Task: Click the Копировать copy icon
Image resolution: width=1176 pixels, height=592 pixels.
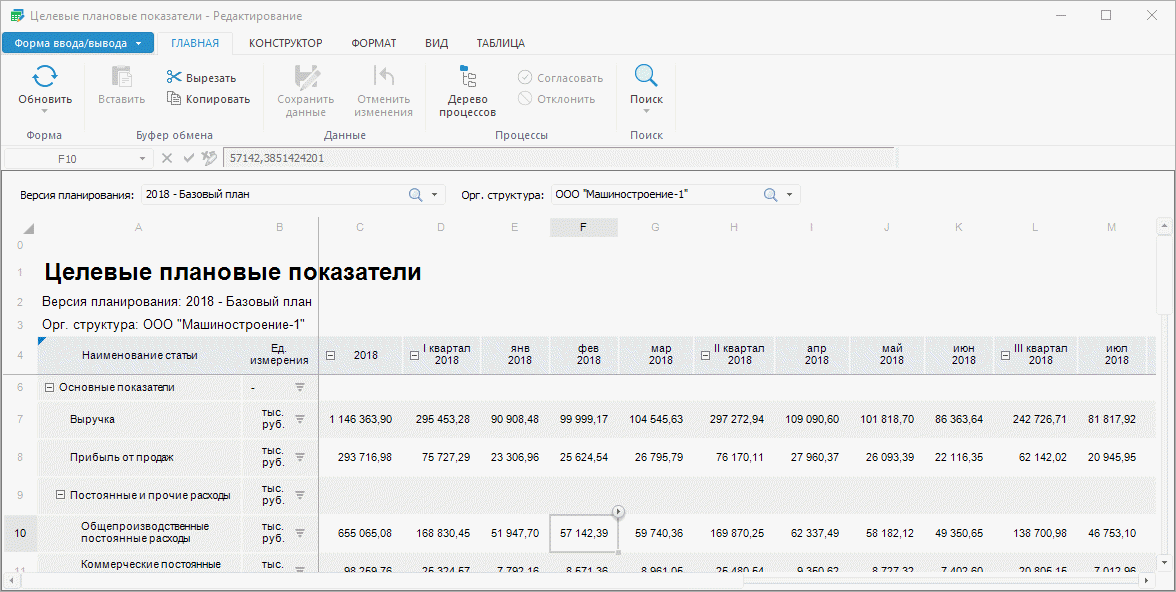Action: tap(174, 98)
